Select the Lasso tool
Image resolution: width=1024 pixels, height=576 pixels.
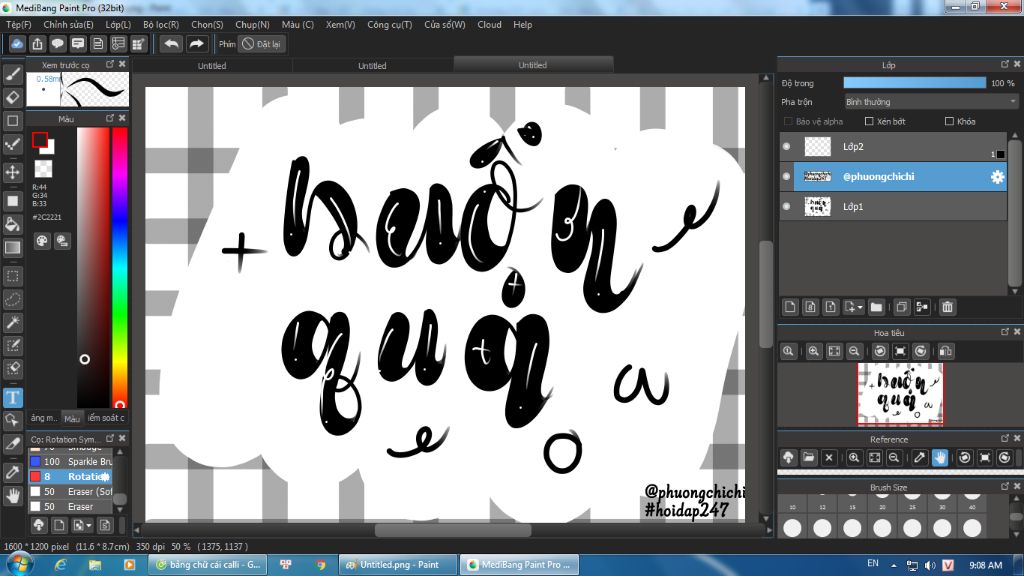12,300
